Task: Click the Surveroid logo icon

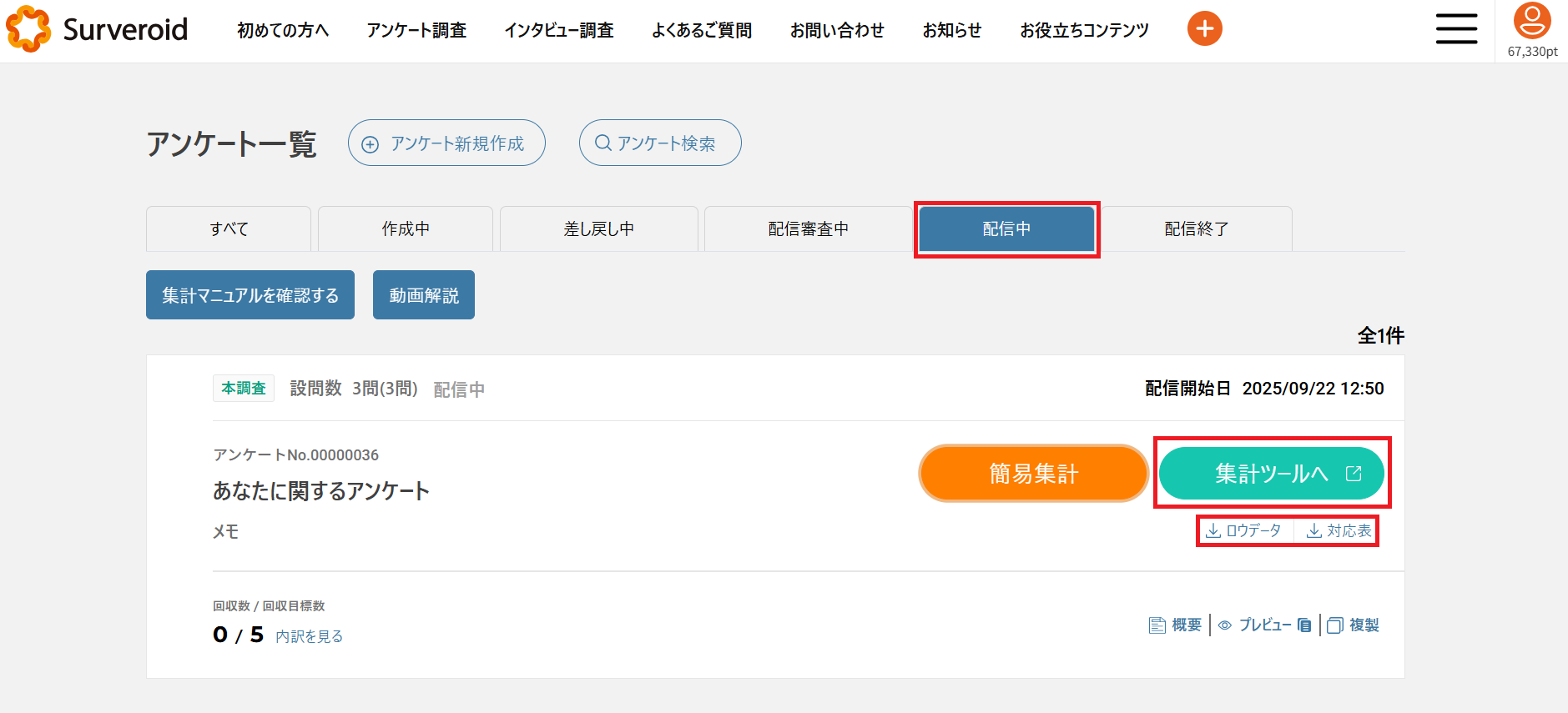Action: pos(28,29)
